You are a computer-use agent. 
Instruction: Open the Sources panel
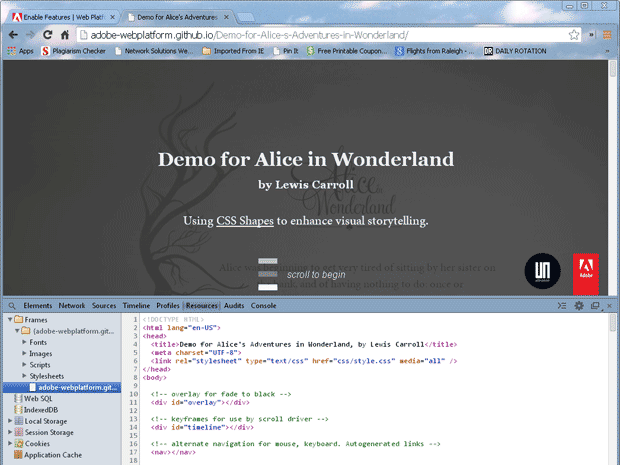pos(104,306)
